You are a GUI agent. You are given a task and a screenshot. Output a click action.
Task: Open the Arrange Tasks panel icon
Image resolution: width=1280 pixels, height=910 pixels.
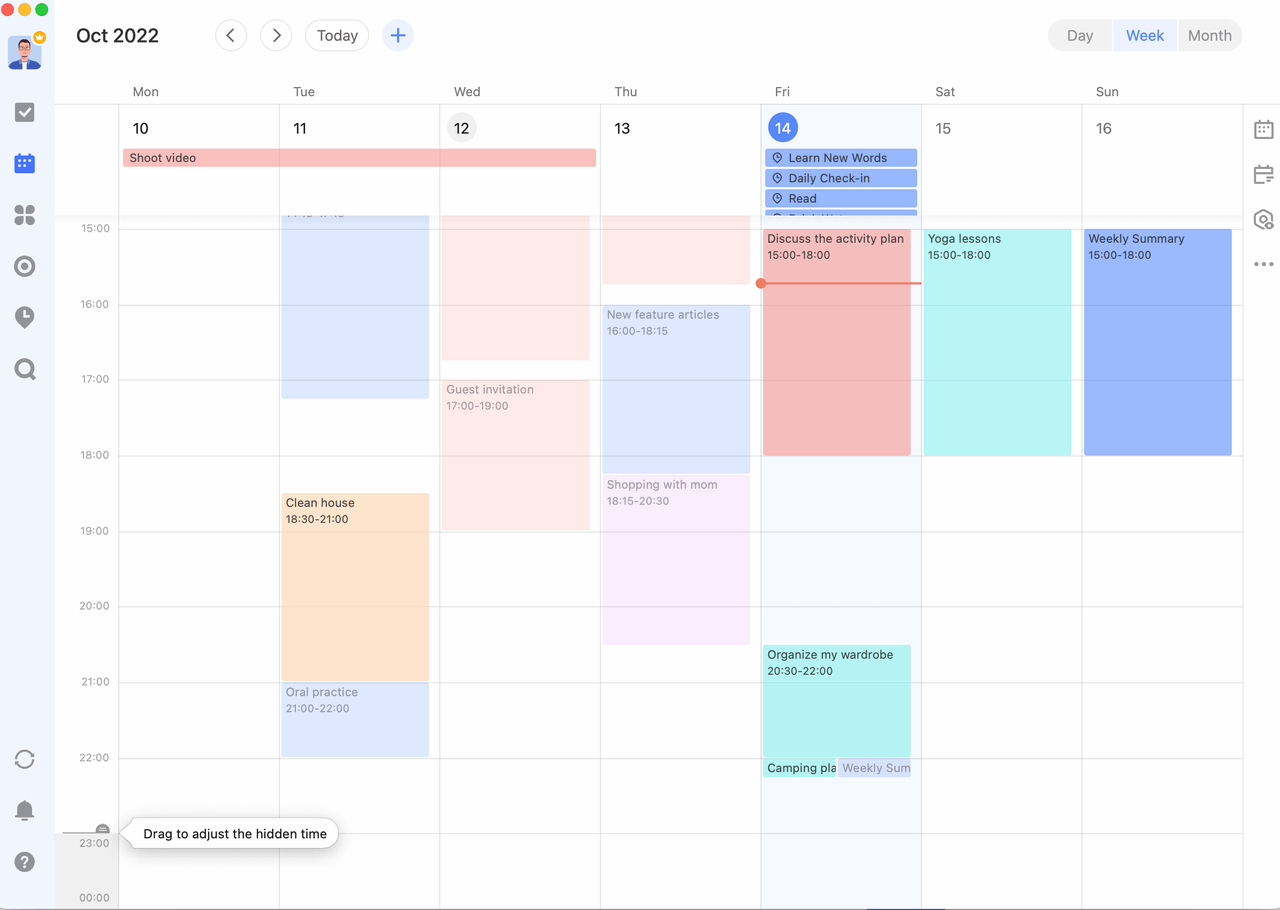[1263, 174]
